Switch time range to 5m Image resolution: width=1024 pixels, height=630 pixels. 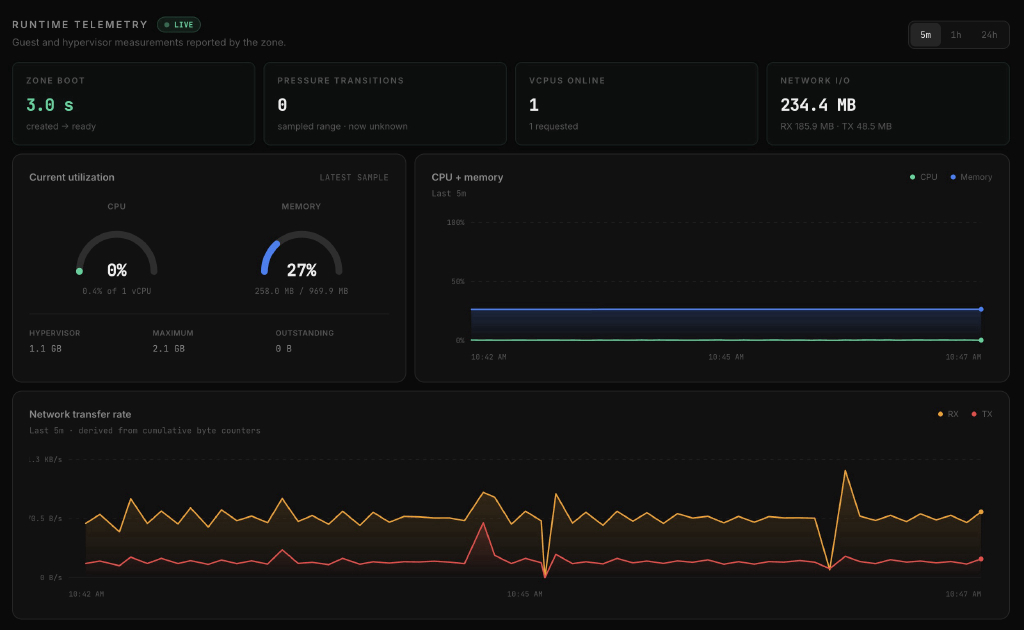pyautogui.click(x=925, y=35)
